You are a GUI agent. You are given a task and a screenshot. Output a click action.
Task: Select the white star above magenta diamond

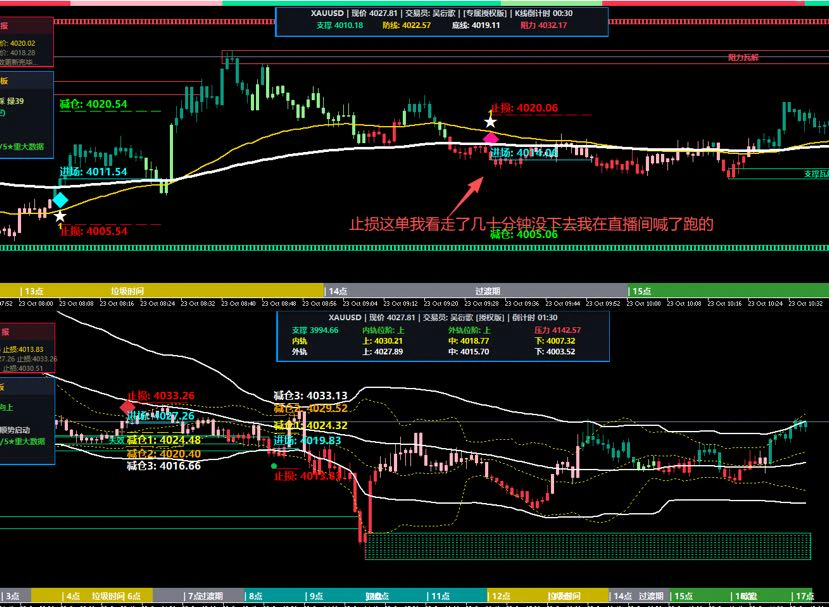coord(490,122)
